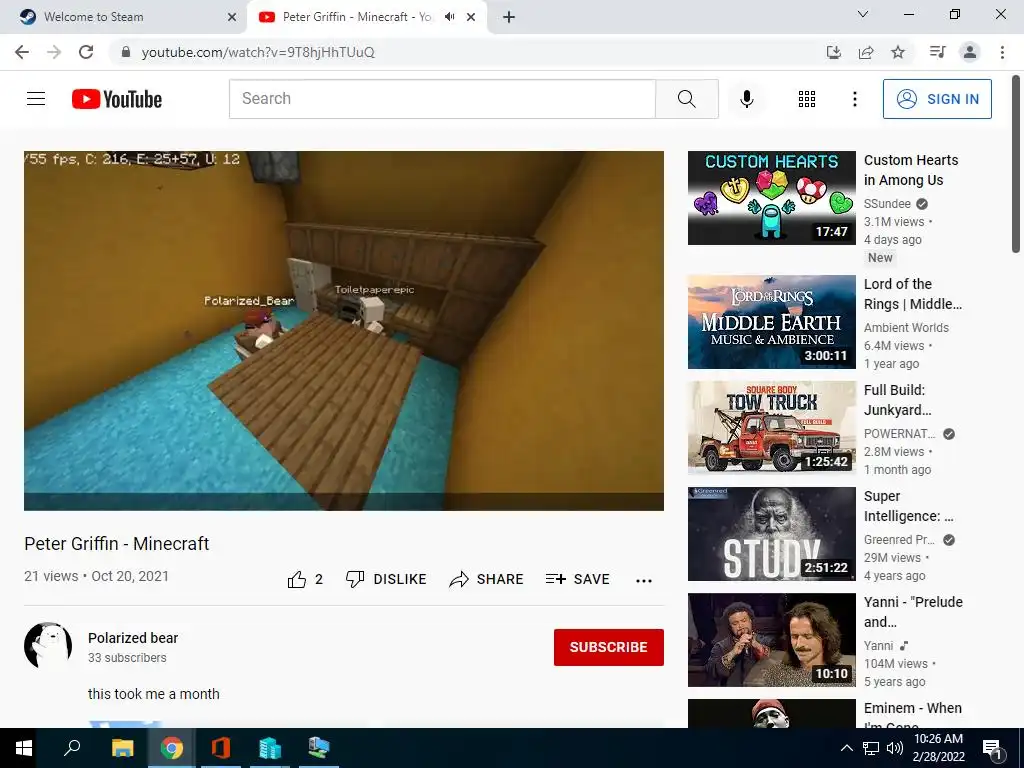
Task: Close the Welcome to Steam tab
Action: coord(232,18)
